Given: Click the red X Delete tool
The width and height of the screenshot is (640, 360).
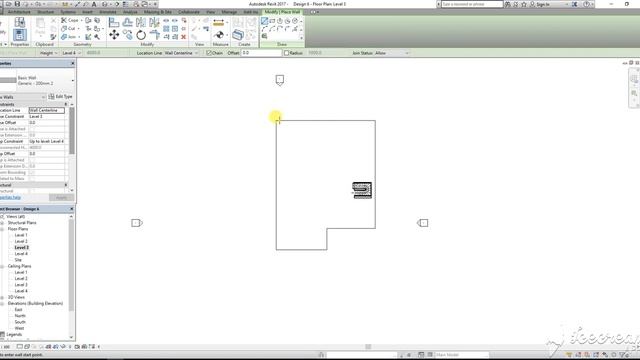Looking at the screenshot, I should pyautogui.click(x=184, y=37).
